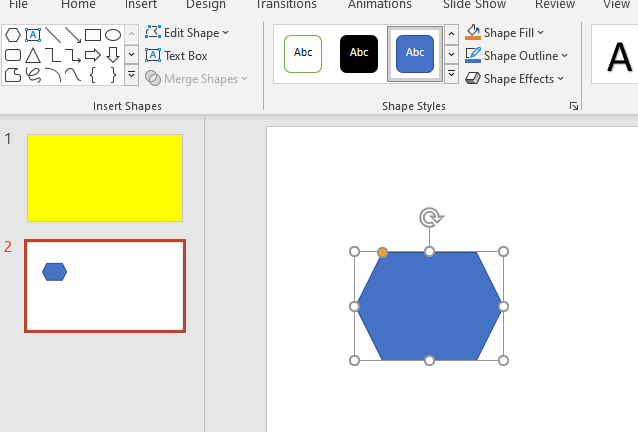Viewport: 638px width, 432px height.
Task: Open Shape Effects options
Action: (515, 78)
